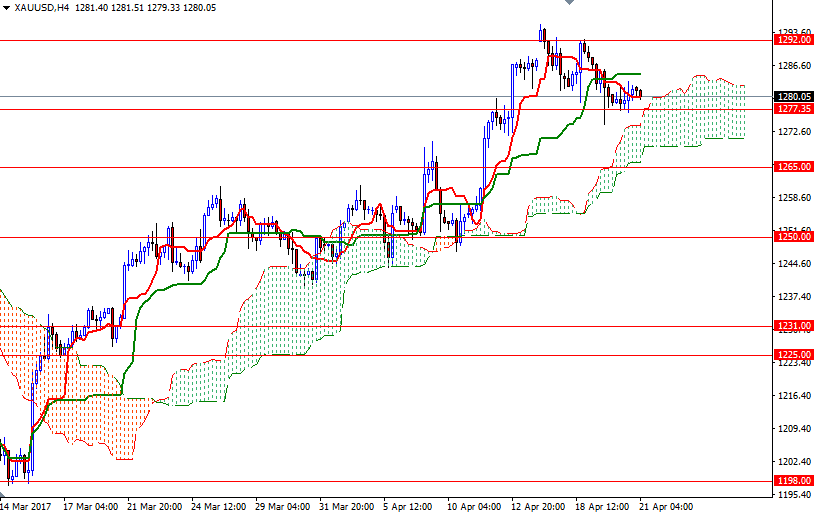Click the 29 Mar 04:00 time label
The image size is (814, 514).
[x=283, y=506]
